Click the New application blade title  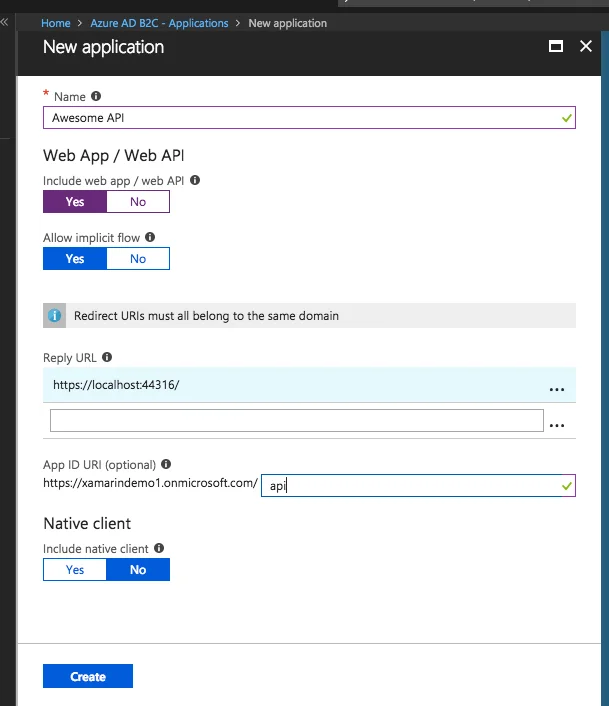pyautogui.click(x=104, y=47)
